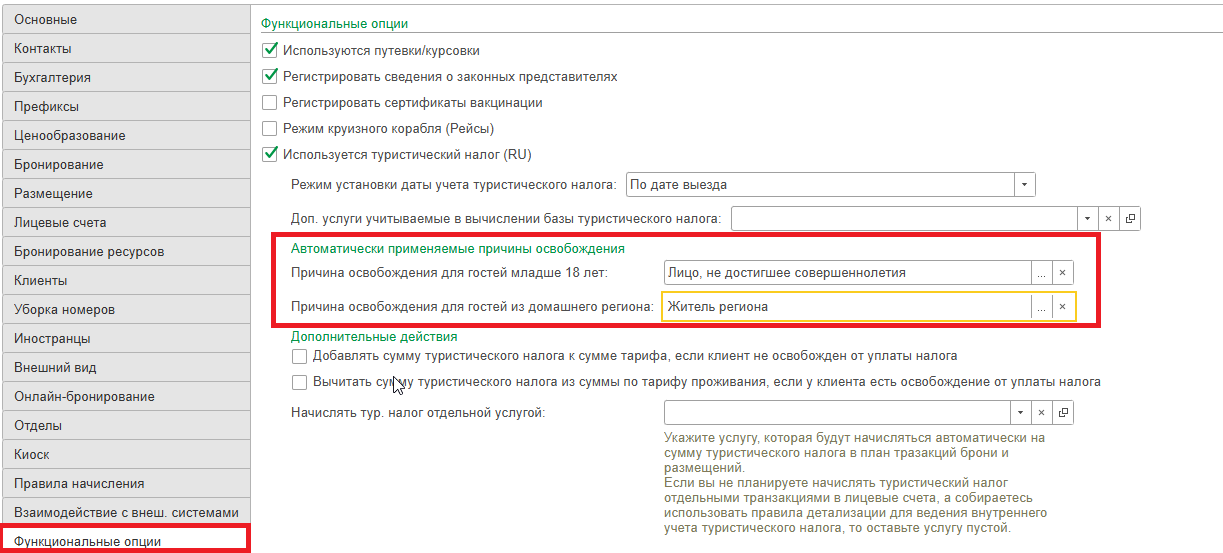Expand the tax accounting date mode dropdown
1223x553 pixels.
coord(1025,185)
